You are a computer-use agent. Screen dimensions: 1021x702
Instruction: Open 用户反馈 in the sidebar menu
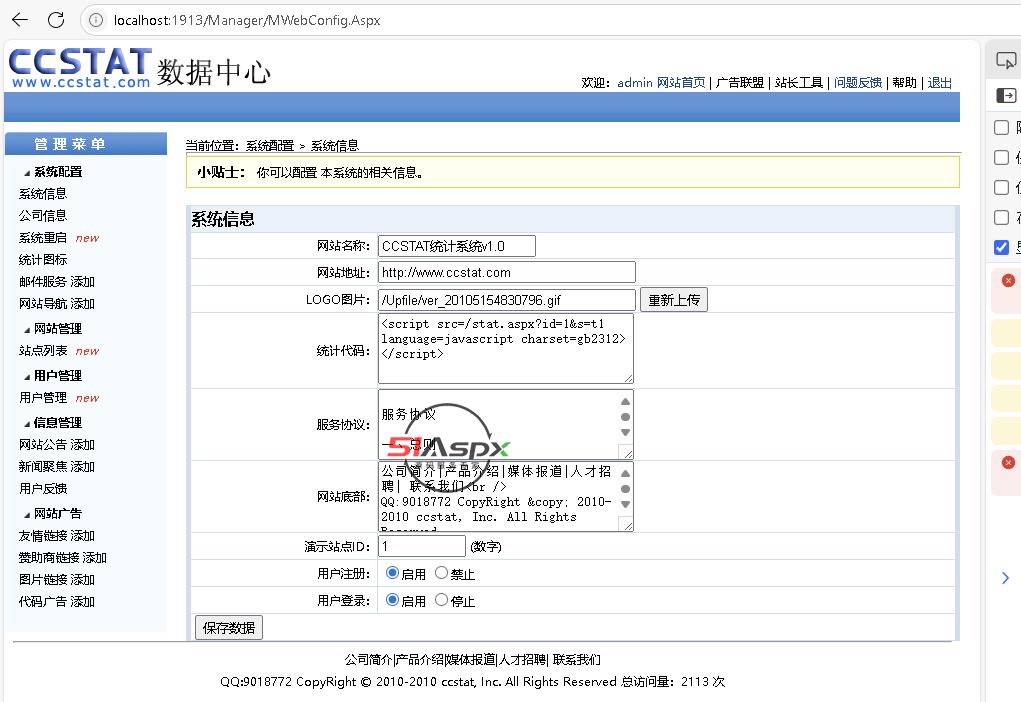point(43,489)
